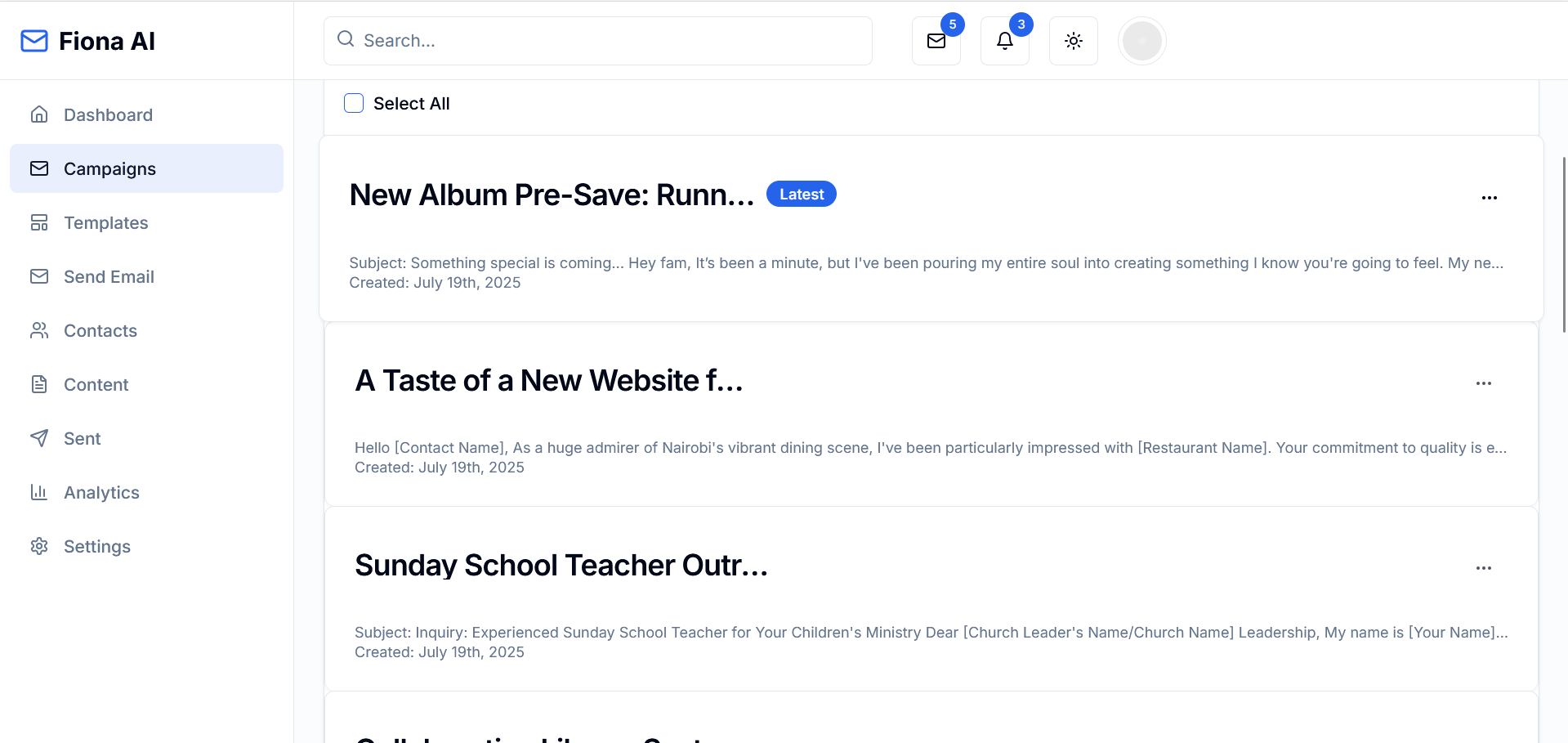The image size is (1568, 743).
Task: Check the Select All checkbox
Action: tap(354, 103)
